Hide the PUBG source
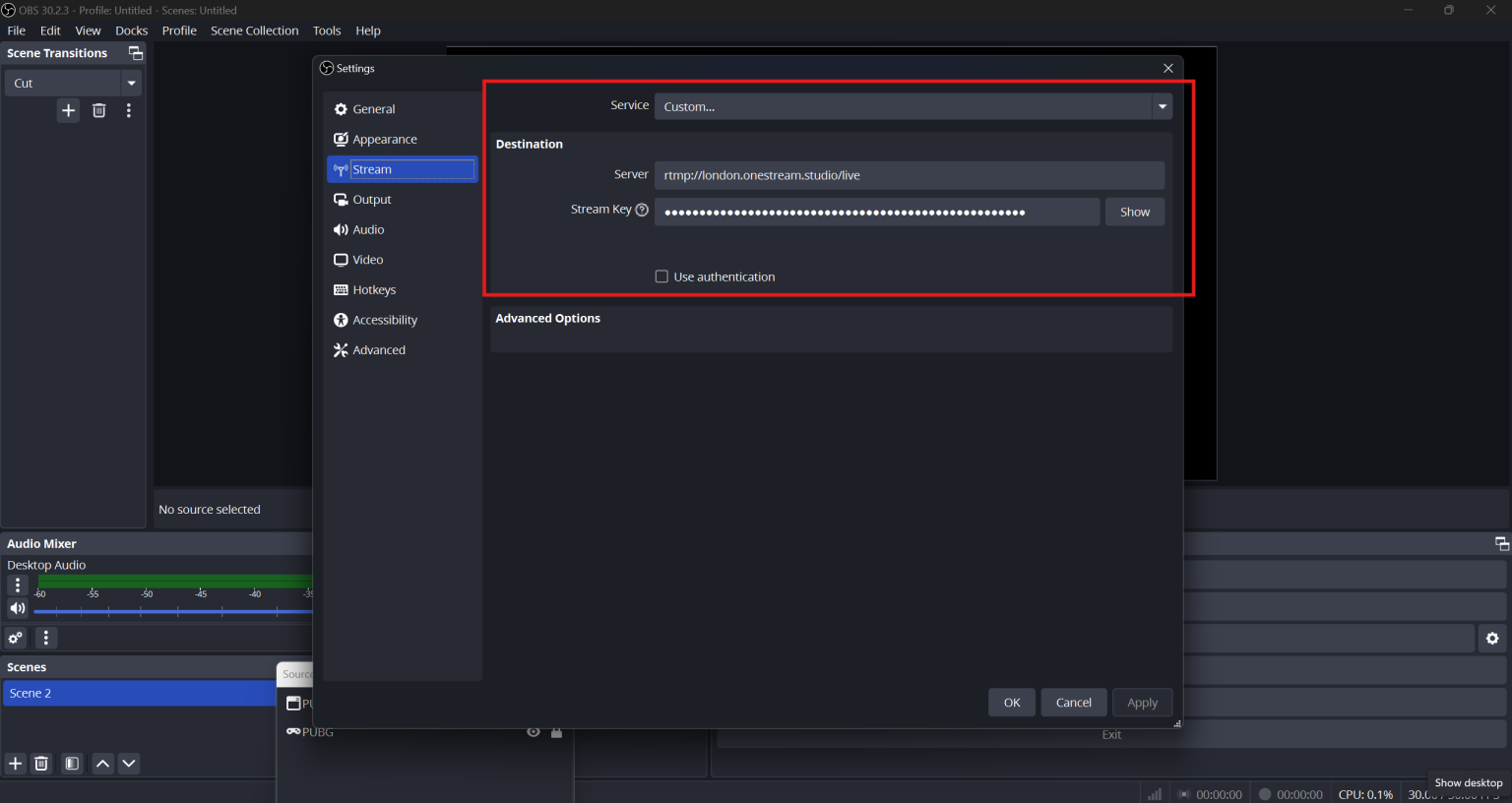Viewport: 1512px width, 803px height. (533, 732)
